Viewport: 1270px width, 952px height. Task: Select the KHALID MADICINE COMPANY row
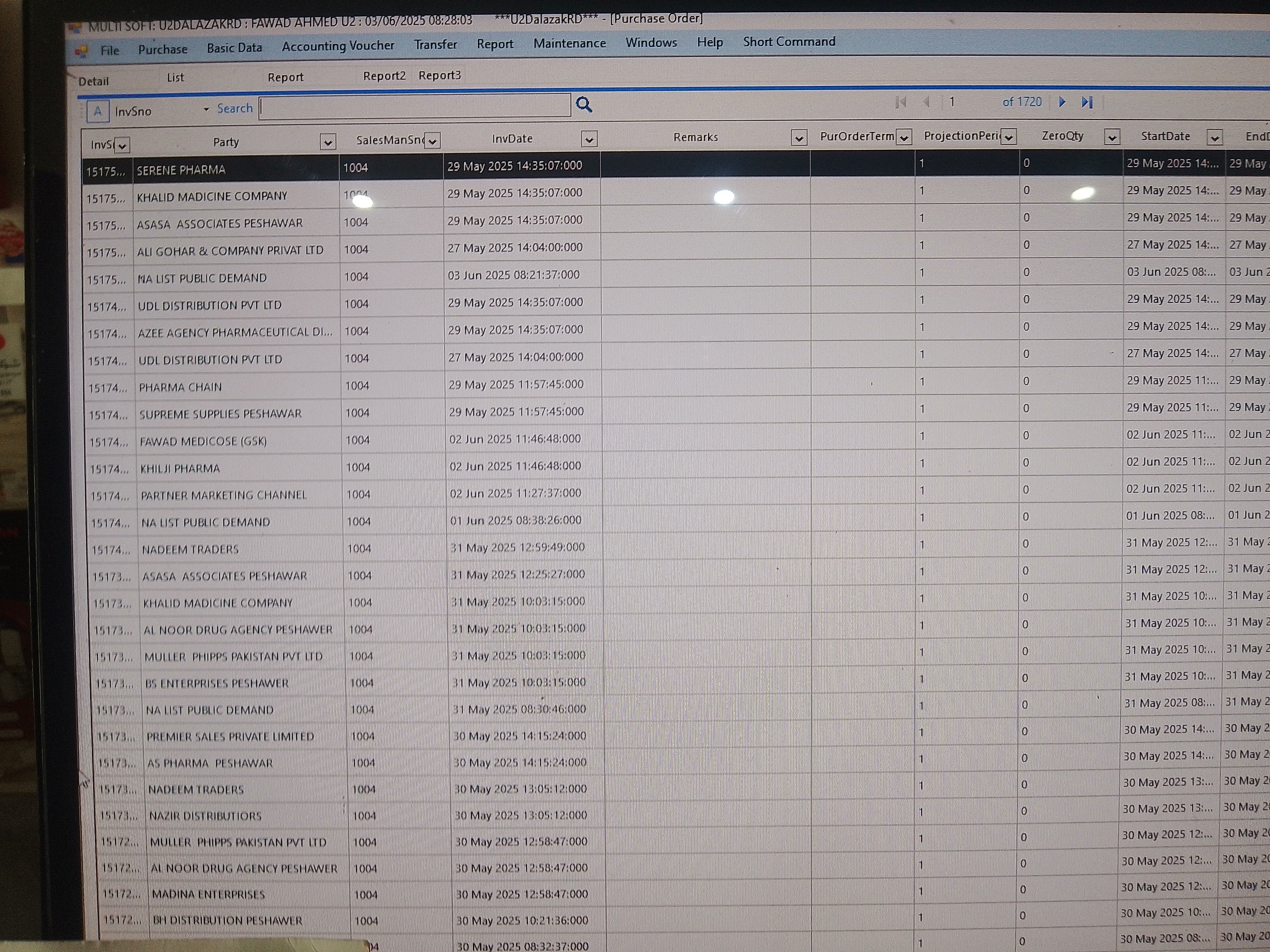point(212,196)
